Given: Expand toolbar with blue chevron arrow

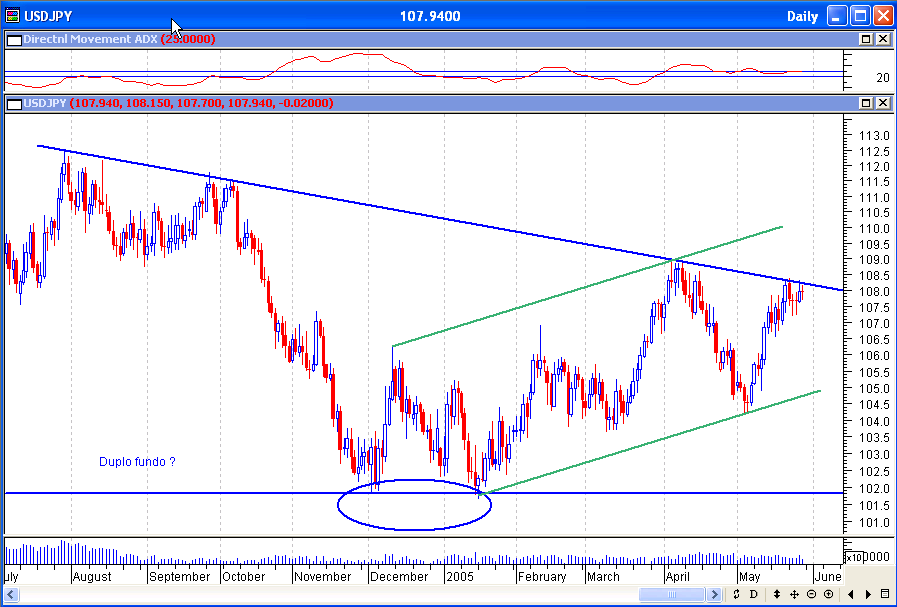Looking at the screenshot, I should point(716,594).
